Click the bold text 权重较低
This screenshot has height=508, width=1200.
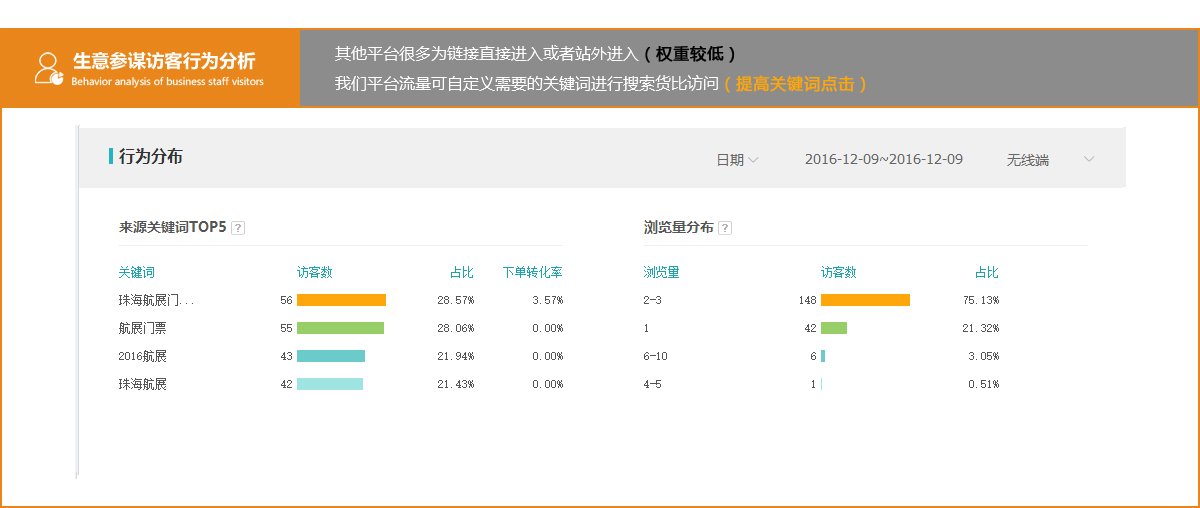[x=690, y=54]
